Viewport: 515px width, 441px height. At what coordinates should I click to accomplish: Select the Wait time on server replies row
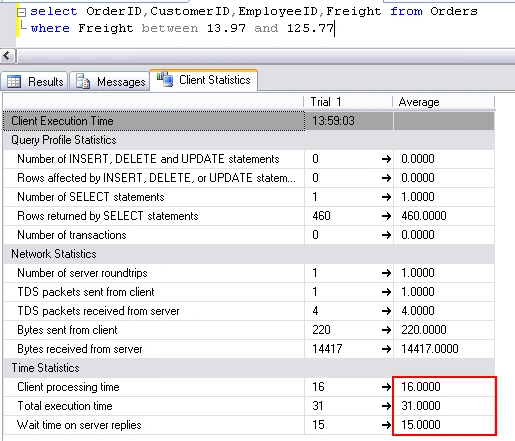coord(249,425)
